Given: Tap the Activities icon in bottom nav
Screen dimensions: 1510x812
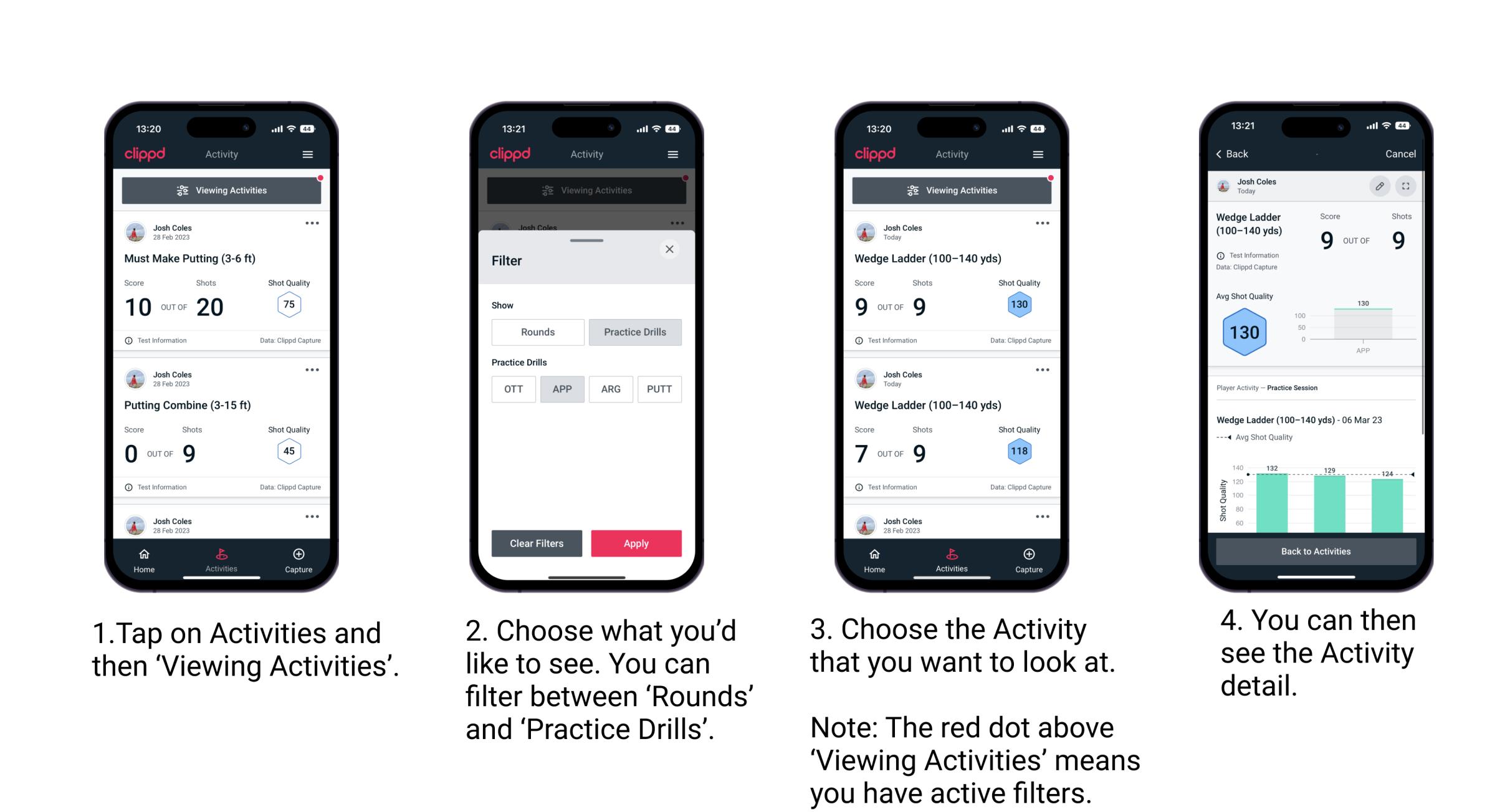Looking at the screenshot, I should coord(221,558).
